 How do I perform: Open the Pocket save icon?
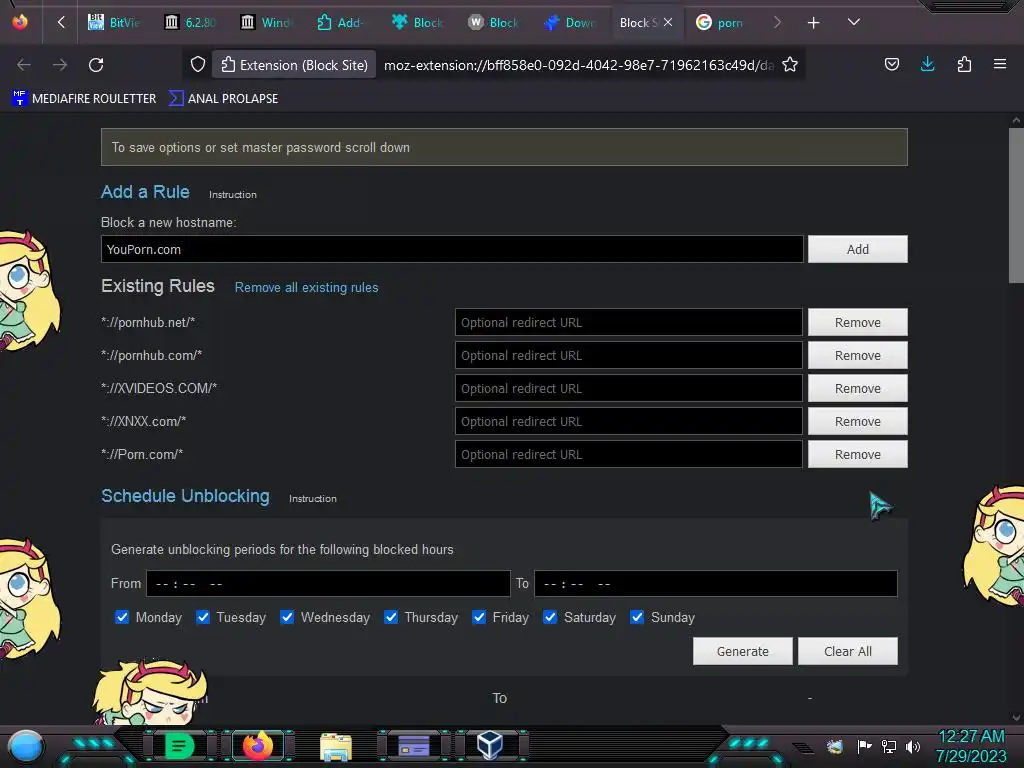click(891, 64)
